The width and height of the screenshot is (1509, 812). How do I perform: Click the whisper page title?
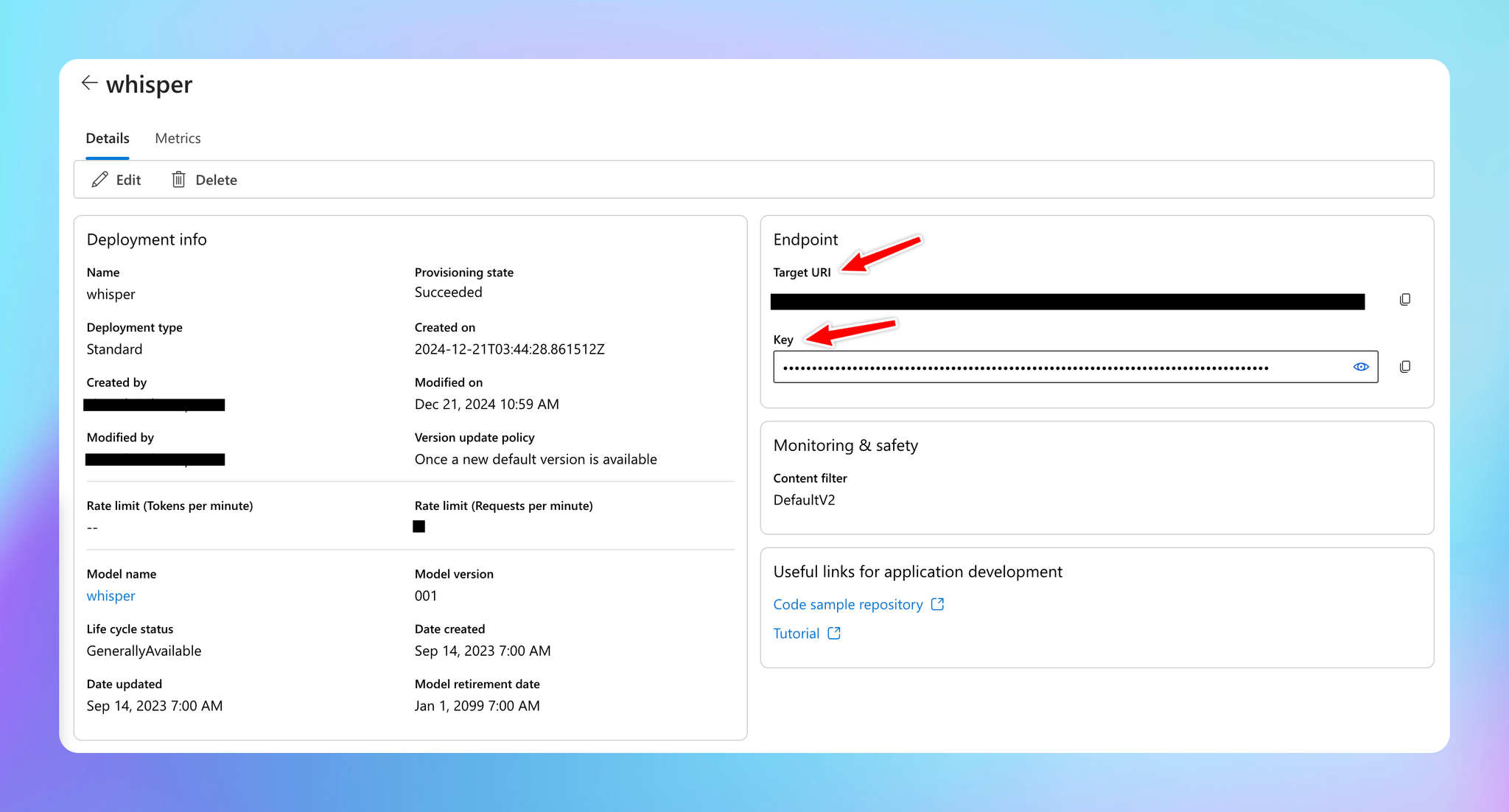149,85
